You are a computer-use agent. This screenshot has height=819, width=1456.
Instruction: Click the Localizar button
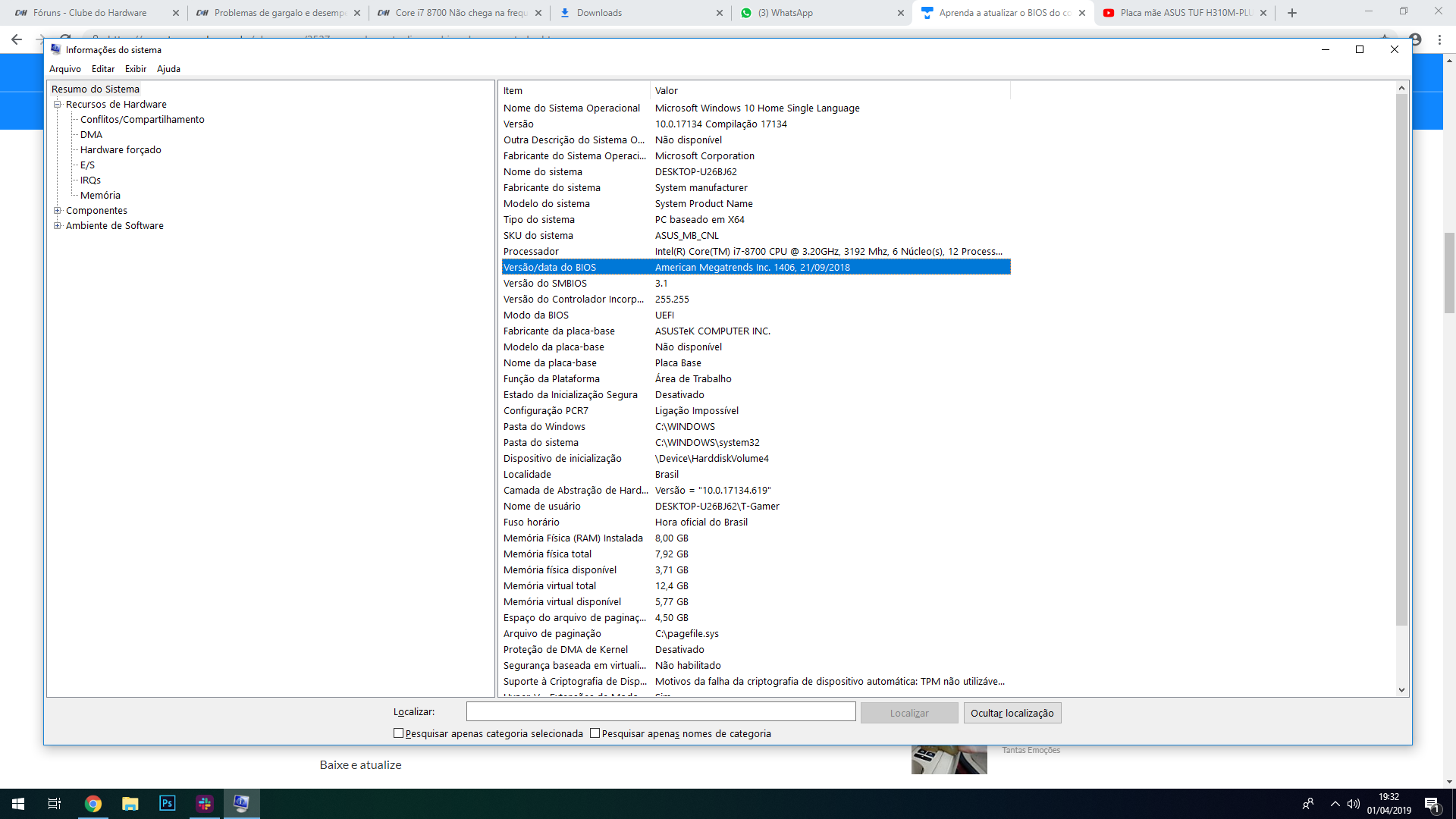(909, 714)
